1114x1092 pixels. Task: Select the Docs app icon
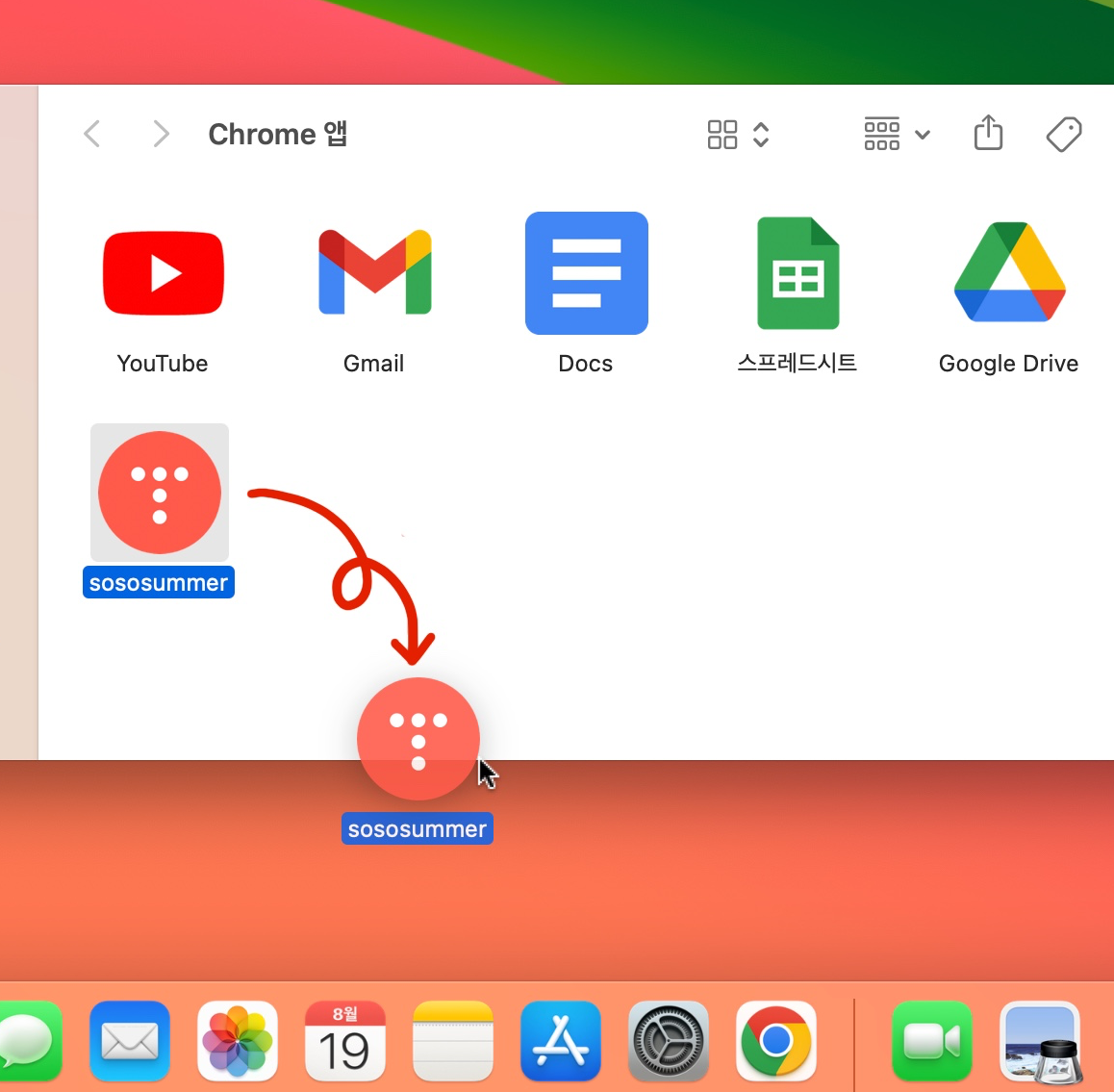[x=586, y=273]
